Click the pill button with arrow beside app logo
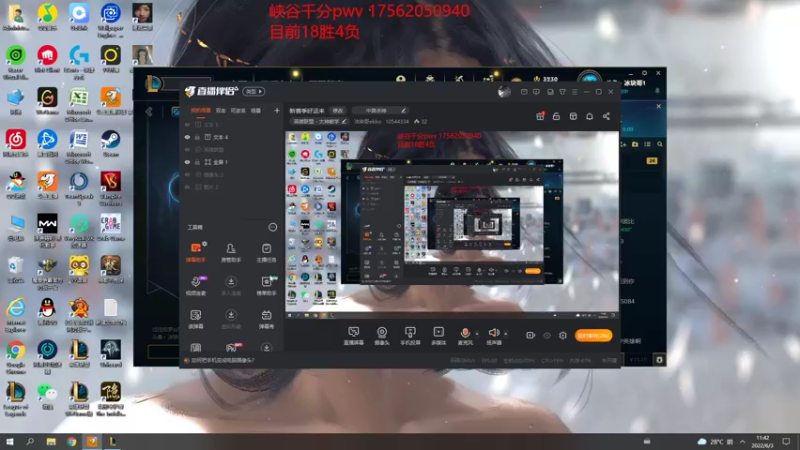This screenshot has width=800, height=450. [254, 91]
